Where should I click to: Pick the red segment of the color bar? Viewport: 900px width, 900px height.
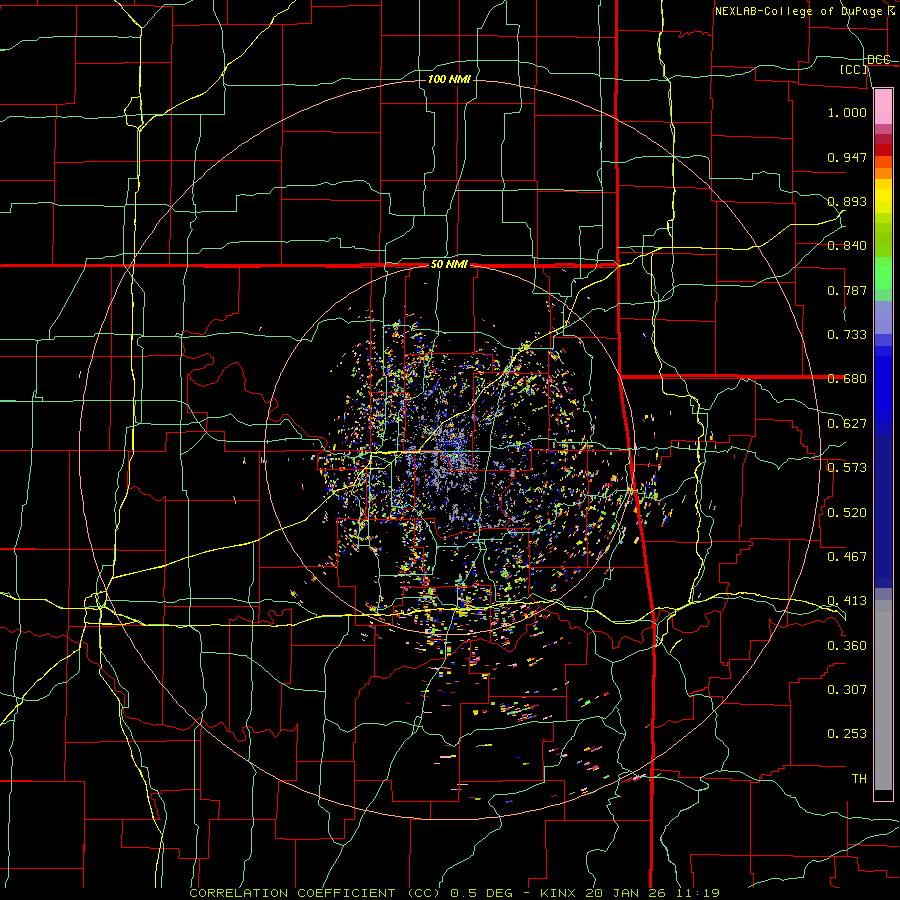[883, 149]
